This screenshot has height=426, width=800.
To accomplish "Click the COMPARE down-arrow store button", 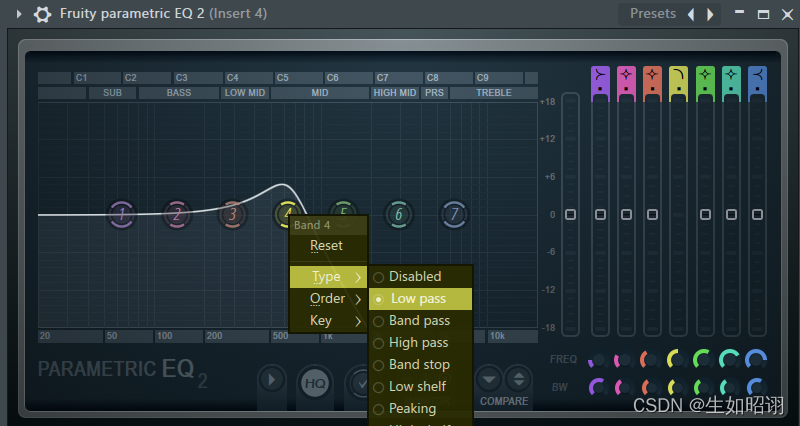I will coord(489,380).
